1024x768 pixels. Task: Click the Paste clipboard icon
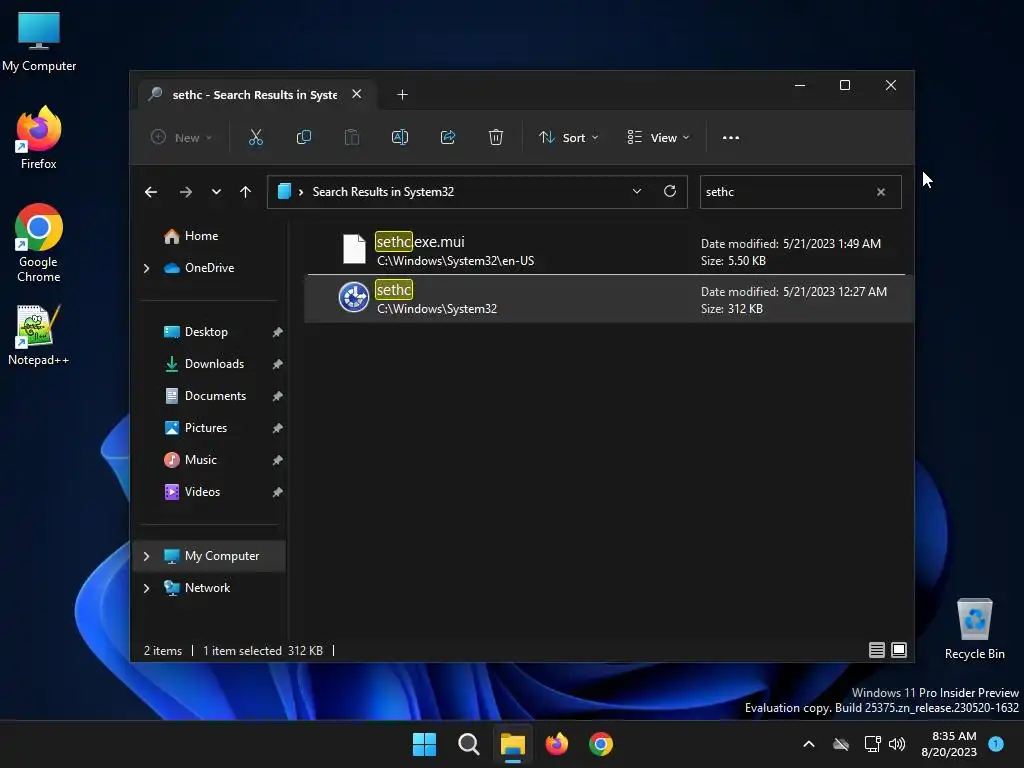352,137
